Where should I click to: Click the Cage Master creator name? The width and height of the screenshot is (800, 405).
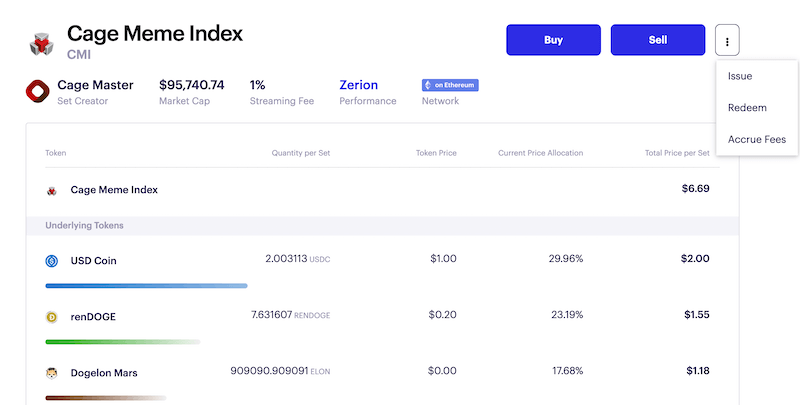click(x=95, y=85)
